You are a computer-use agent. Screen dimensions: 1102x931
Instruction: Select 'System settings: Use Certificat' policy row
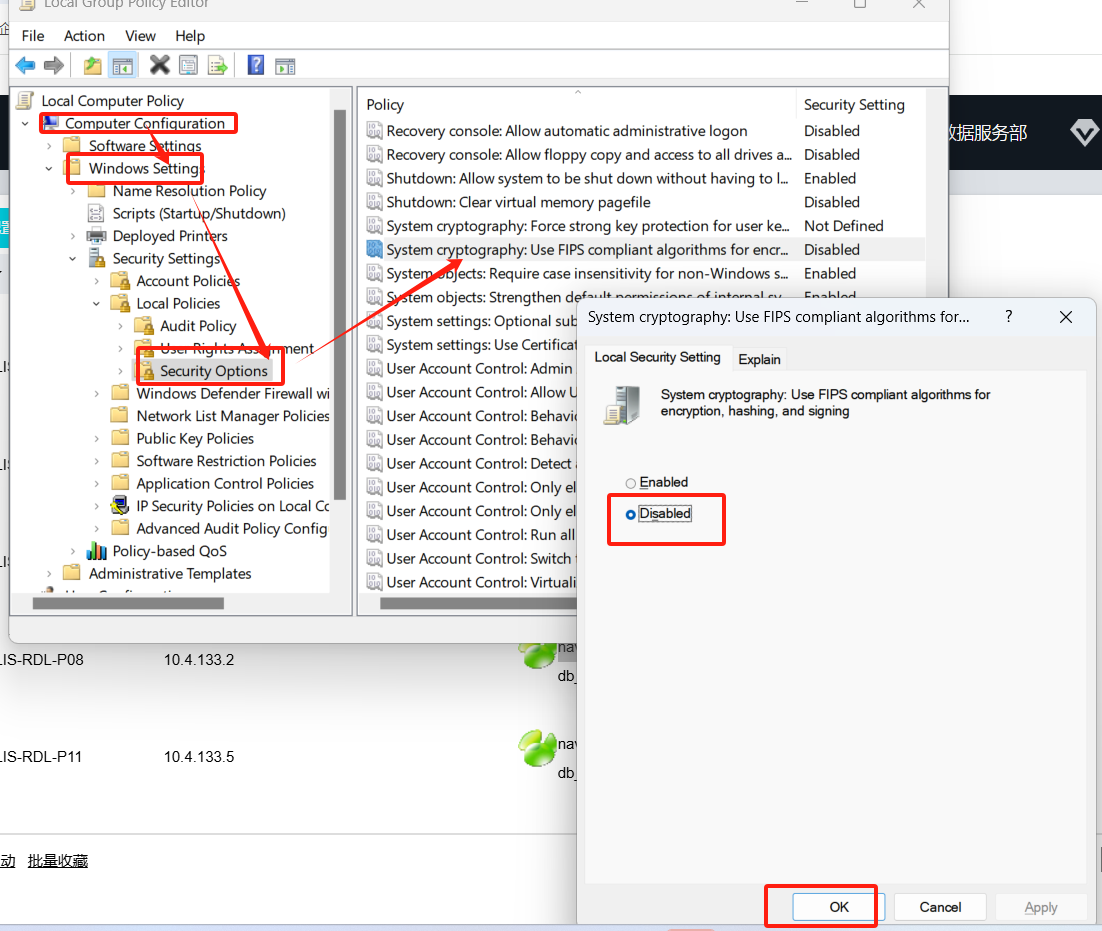point(481,345)
